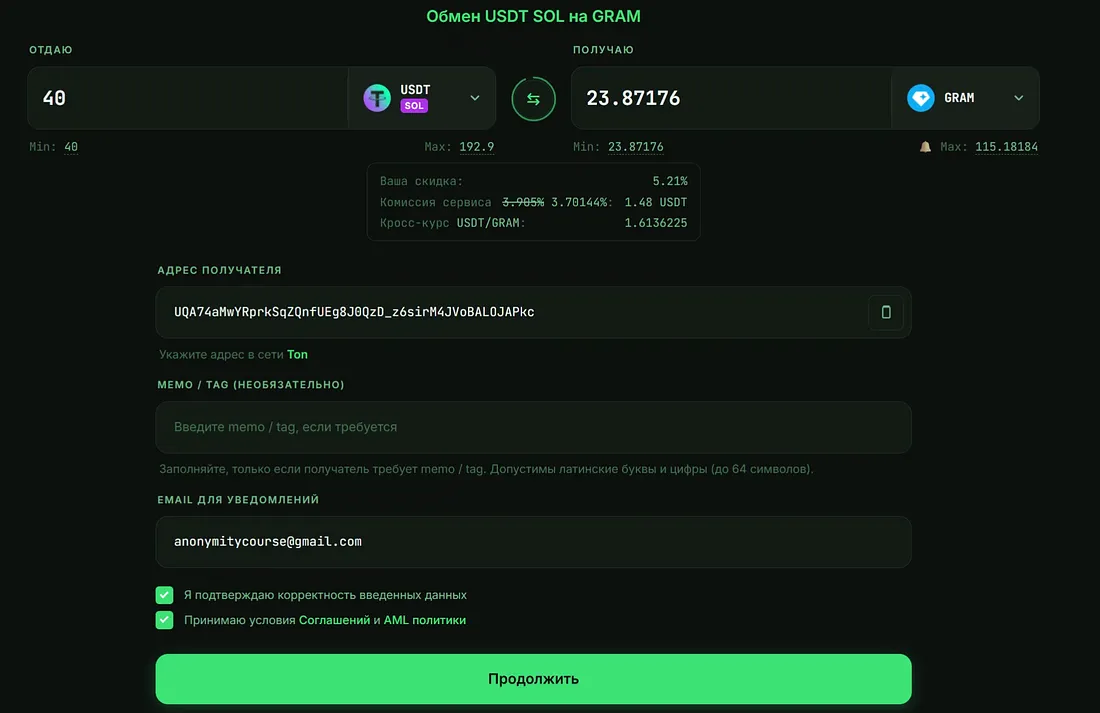The height and width of the screenshot is (713, 1100).
Task: Set receive amount to Max 115.18184
Action: [x=1006, y=147]
